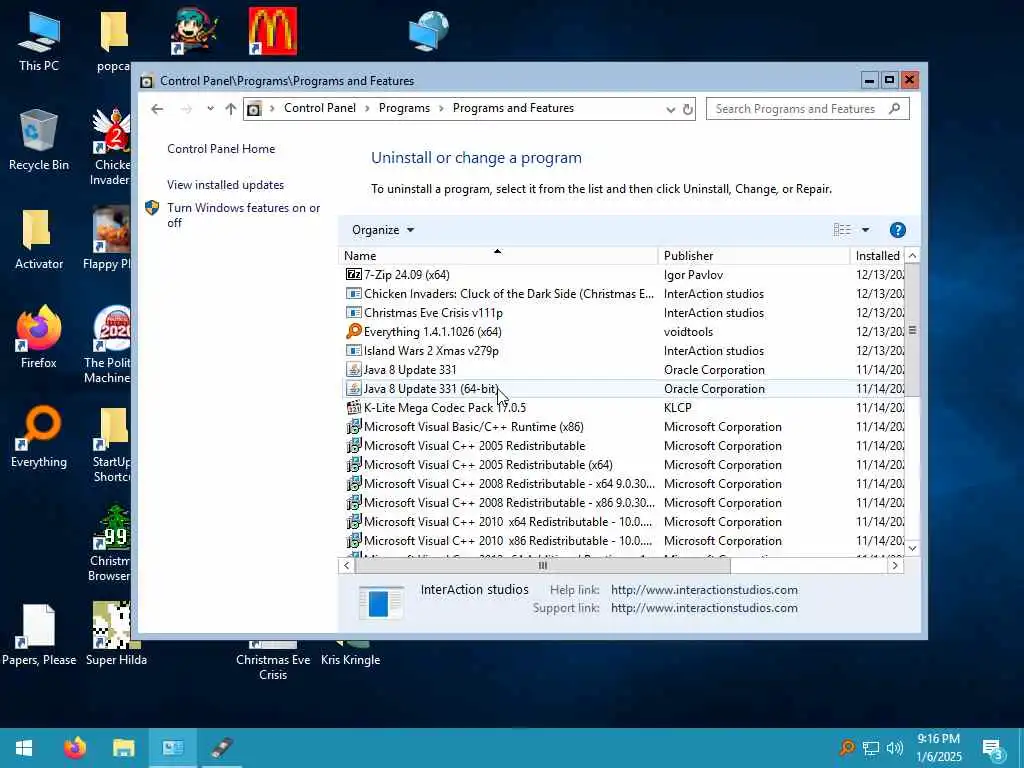
Task: Sort by the Installed On column header
Action: pyautogui.click(x=878, y=255)
